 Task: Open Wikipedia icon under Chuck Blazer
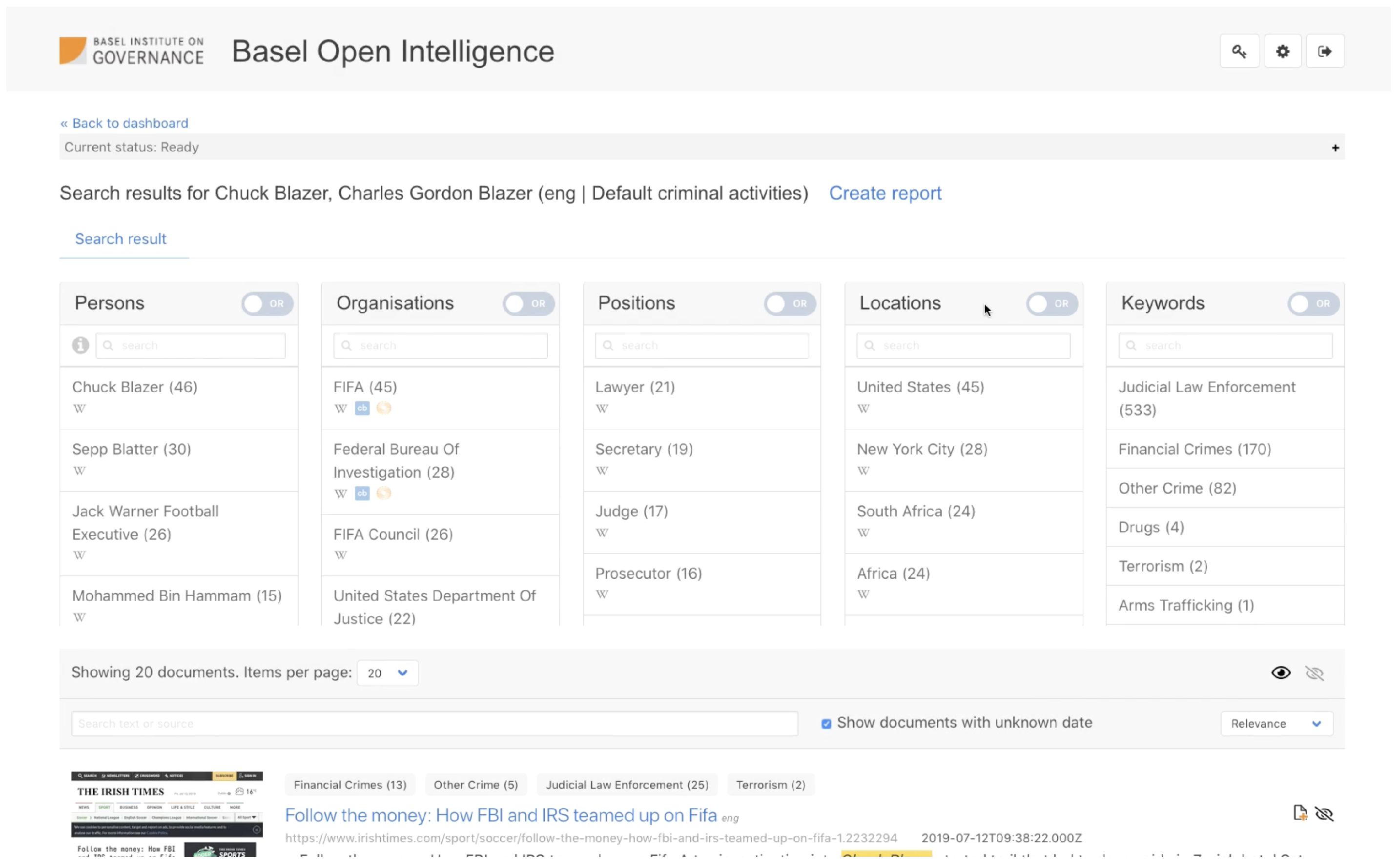79,409
